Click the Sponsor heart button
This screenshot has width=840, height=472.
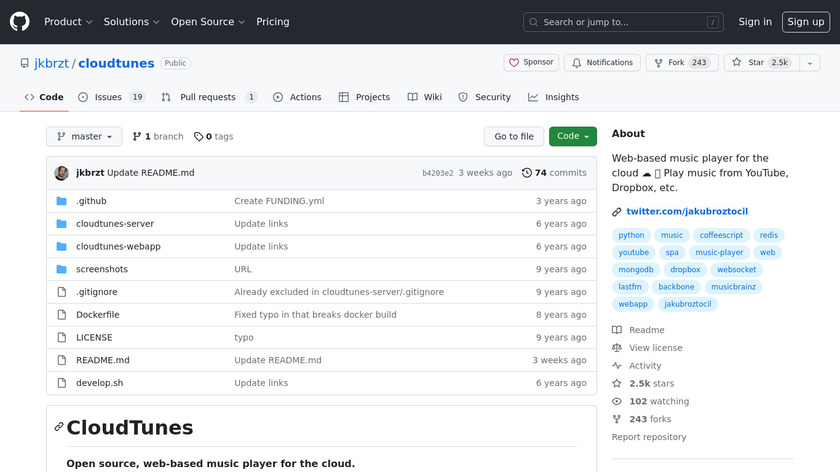531,62
